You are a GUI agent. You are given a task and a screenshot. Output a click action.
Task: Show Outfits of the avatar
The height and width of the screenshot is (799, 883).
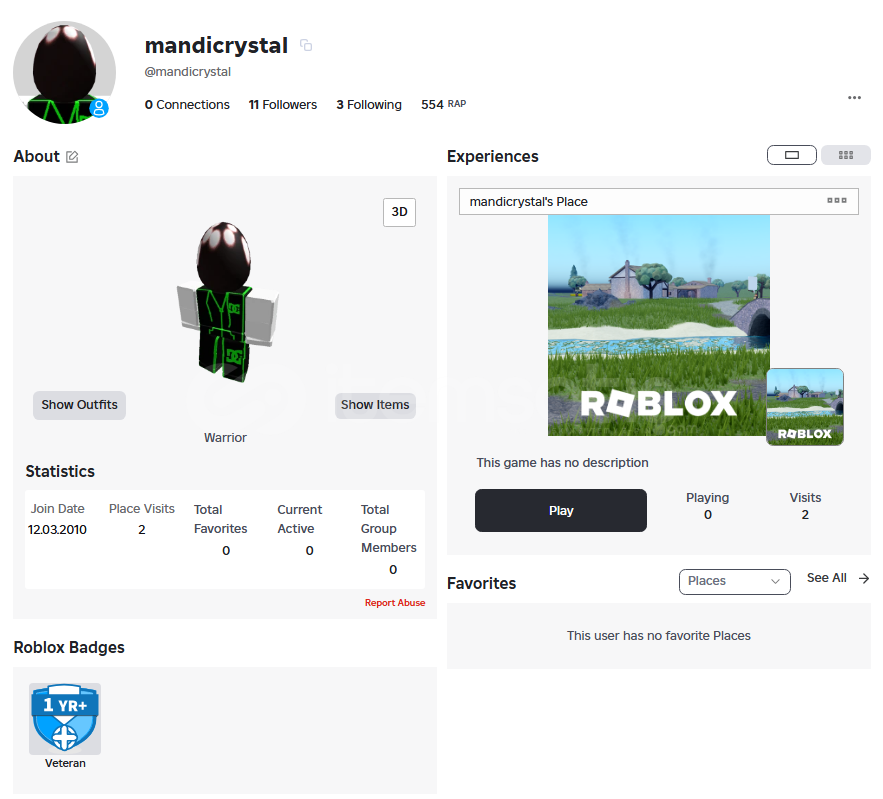tap(79, 405)
